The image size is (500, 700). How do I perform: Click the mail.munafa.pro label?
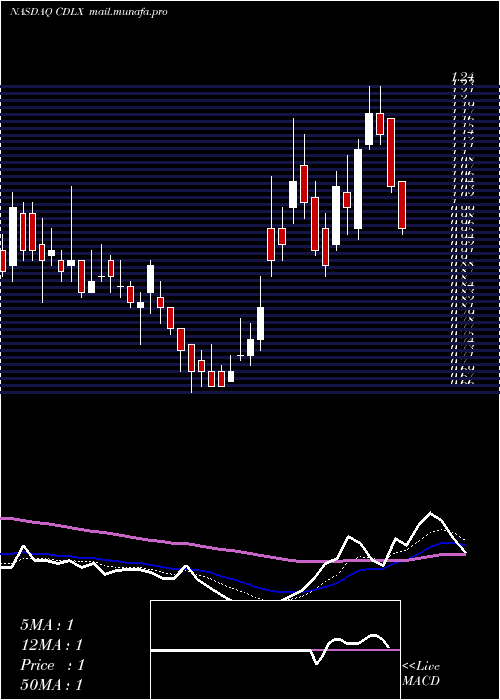pos(128,12)
